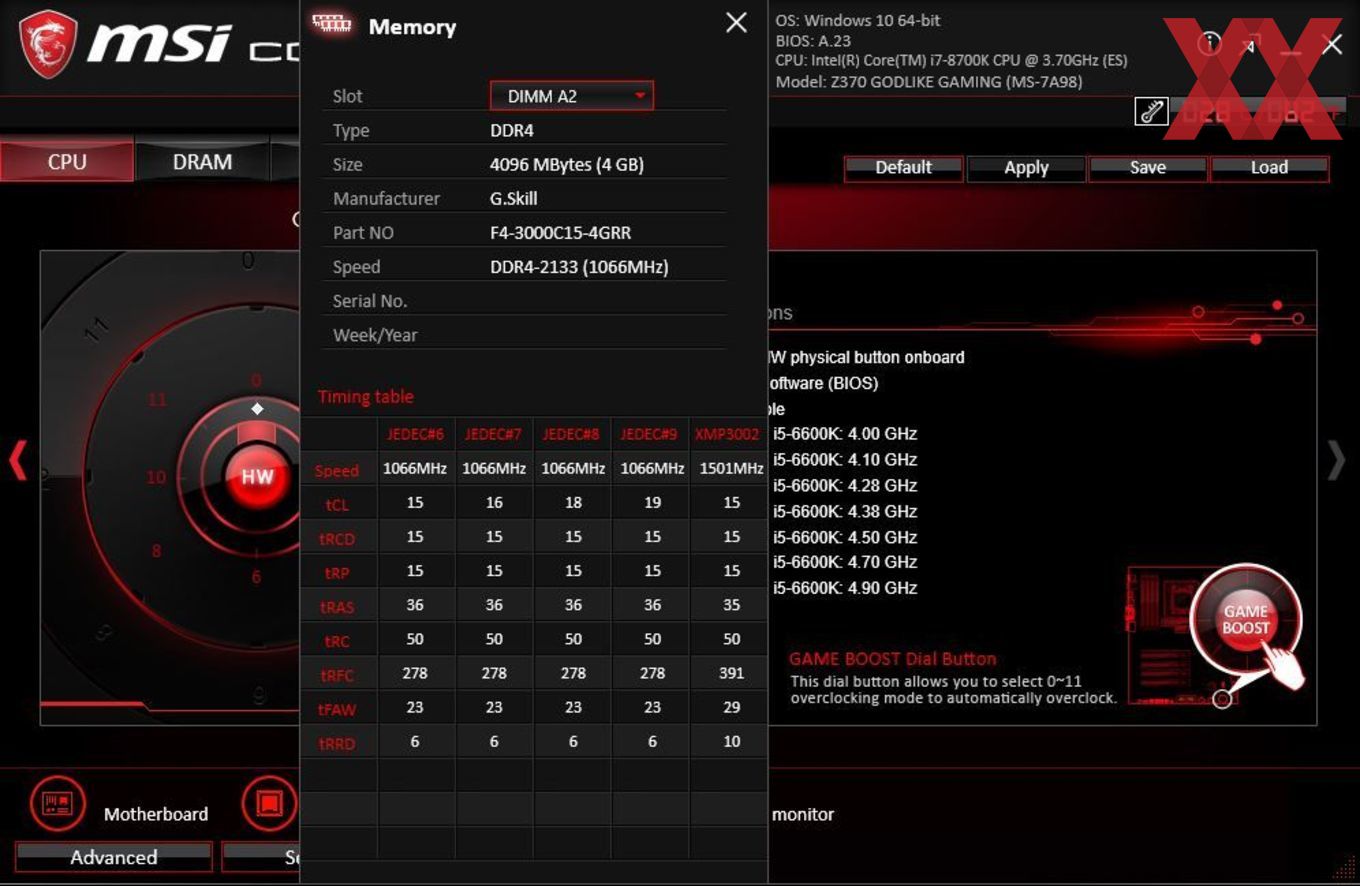Click the Size value 4096 MBytes (4 GB)
Image resolution: width=1360 pixels, height=886 pixels.
(x=566, y=165)
